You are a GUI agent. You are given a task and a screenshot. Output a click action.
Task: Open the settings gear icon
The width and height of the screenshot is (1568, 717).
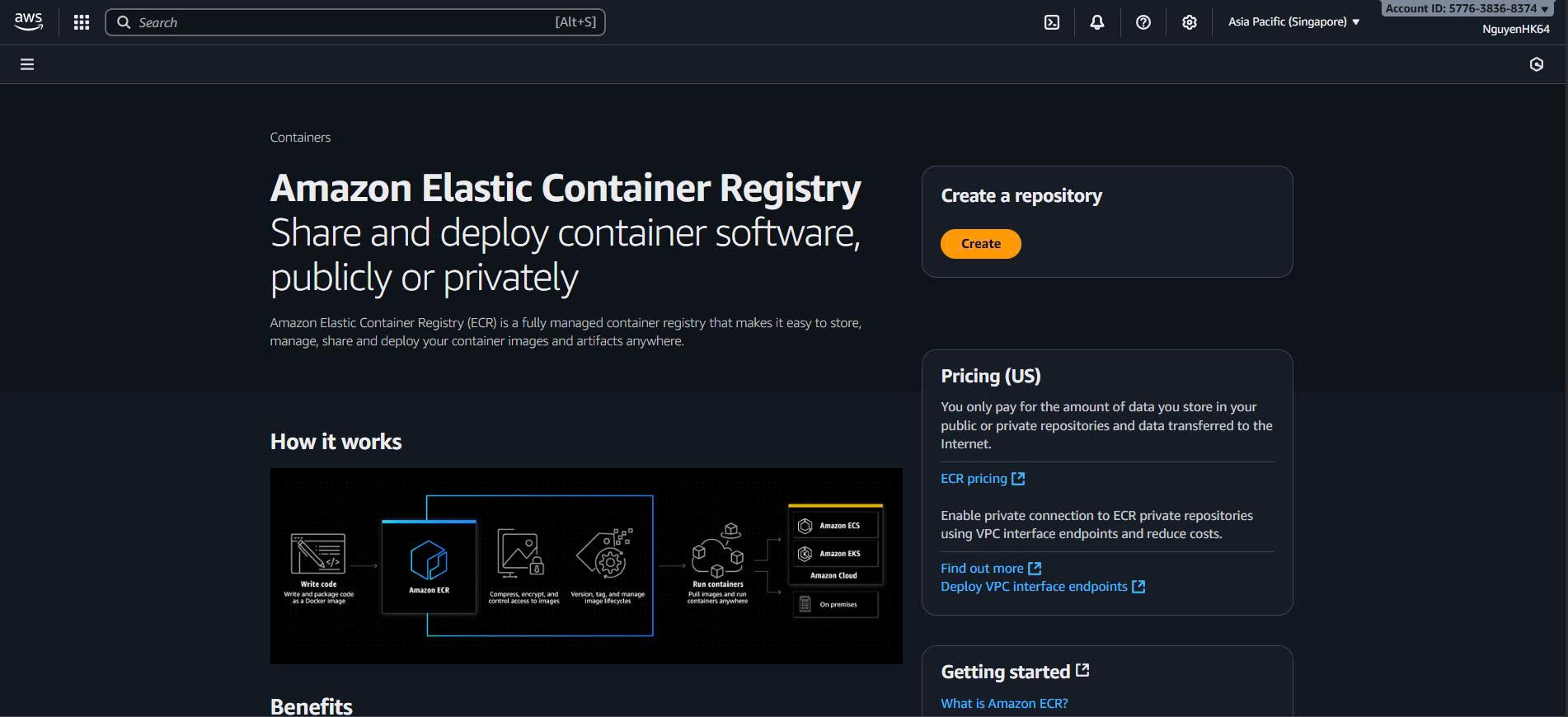coord(1190,22)
